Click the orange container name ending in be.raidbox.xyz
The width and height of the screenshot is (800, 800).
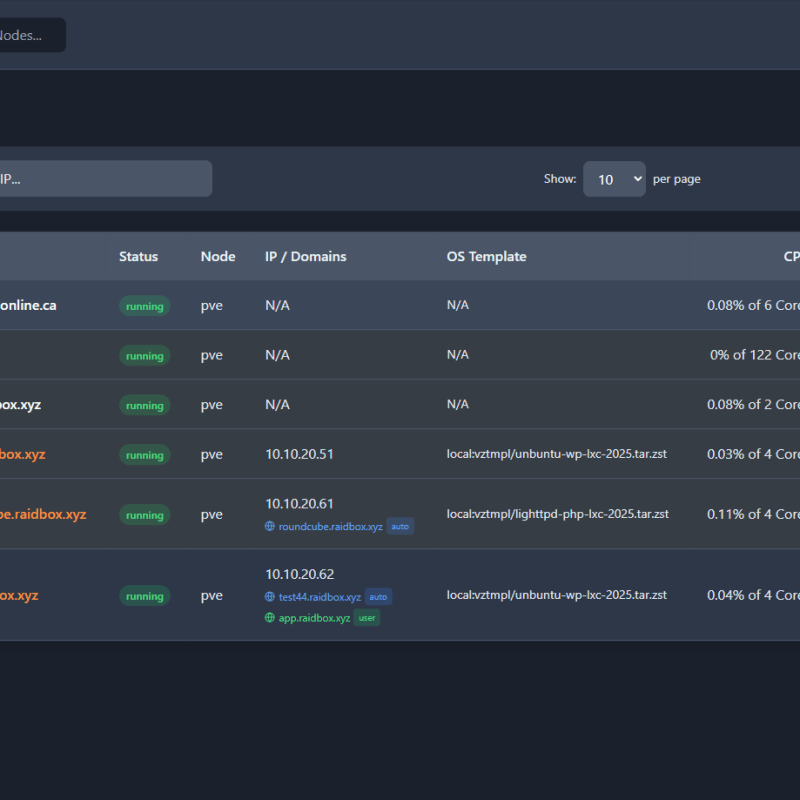click(x=43, y=514)
